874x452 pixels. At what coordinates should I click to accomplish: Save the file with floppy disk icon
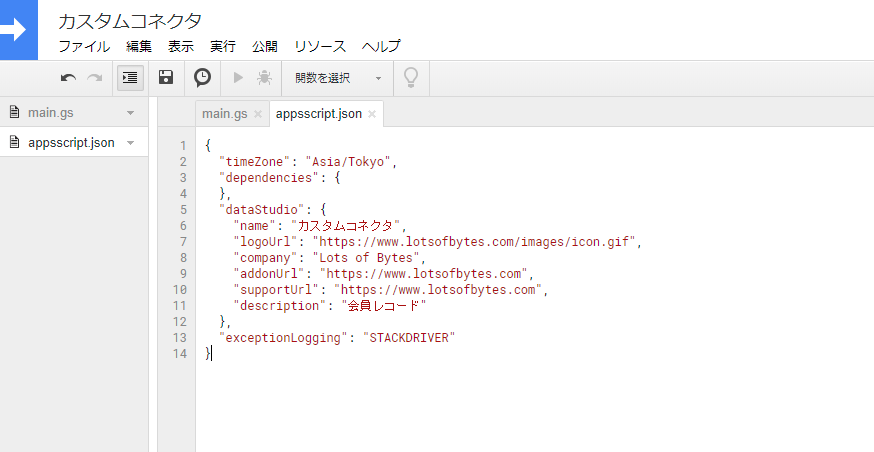pos(167,78)
